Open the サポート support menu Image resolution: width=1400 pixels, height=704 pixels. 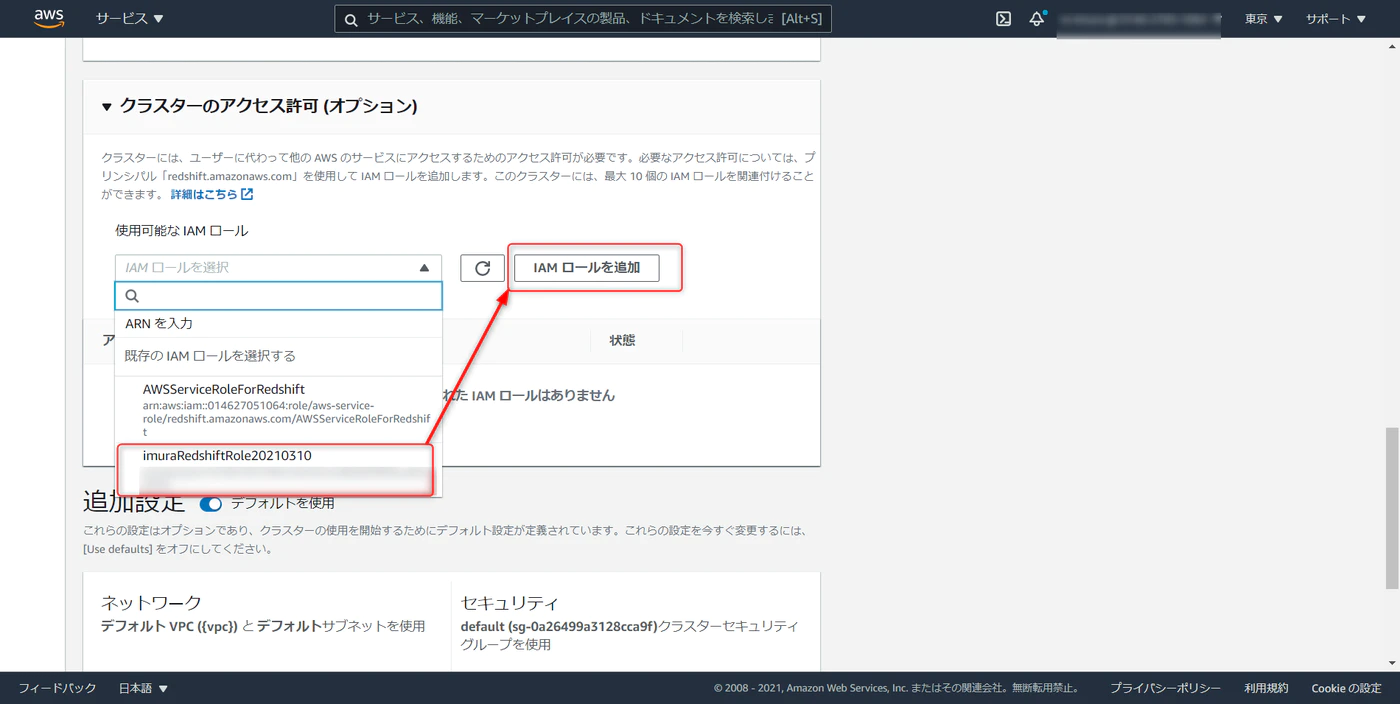click(x=1335, y=19)
